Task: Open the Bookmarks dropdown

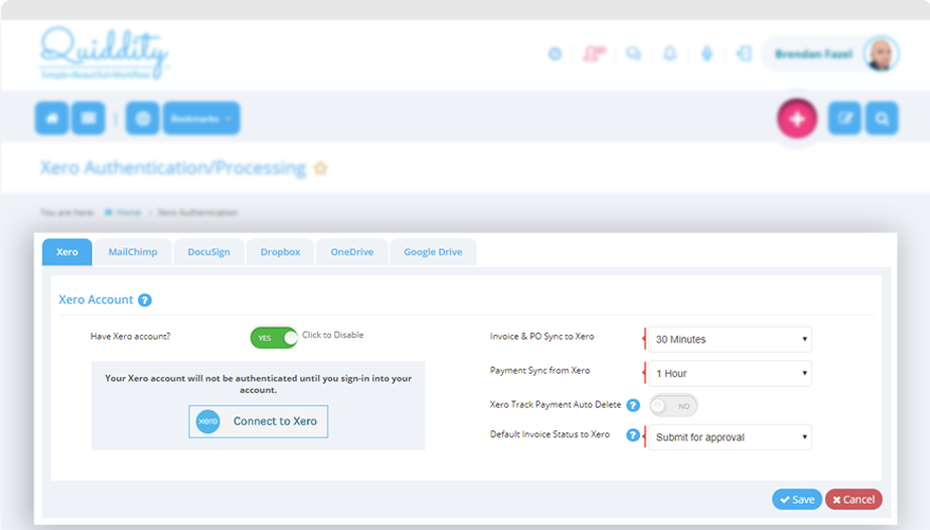Action: pyautogui.click(x=202, y=119)
